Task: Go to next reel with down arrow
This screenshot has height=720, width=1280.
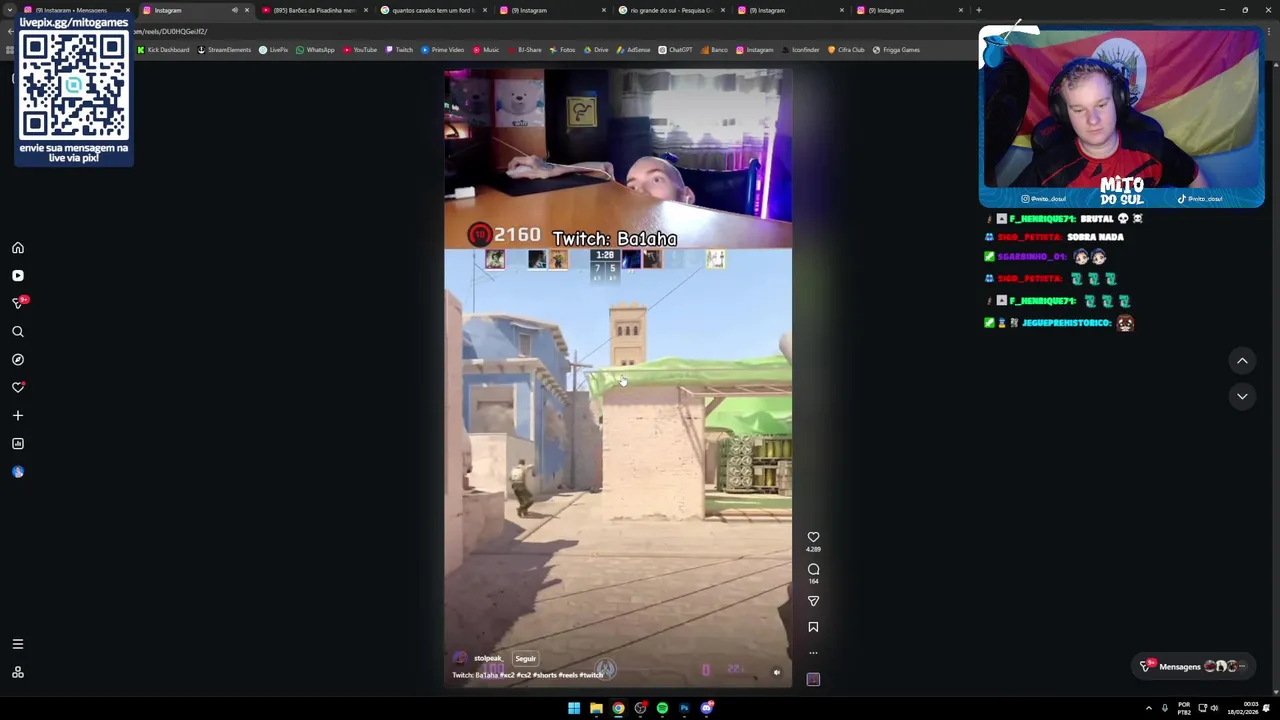Action: 1242,397
